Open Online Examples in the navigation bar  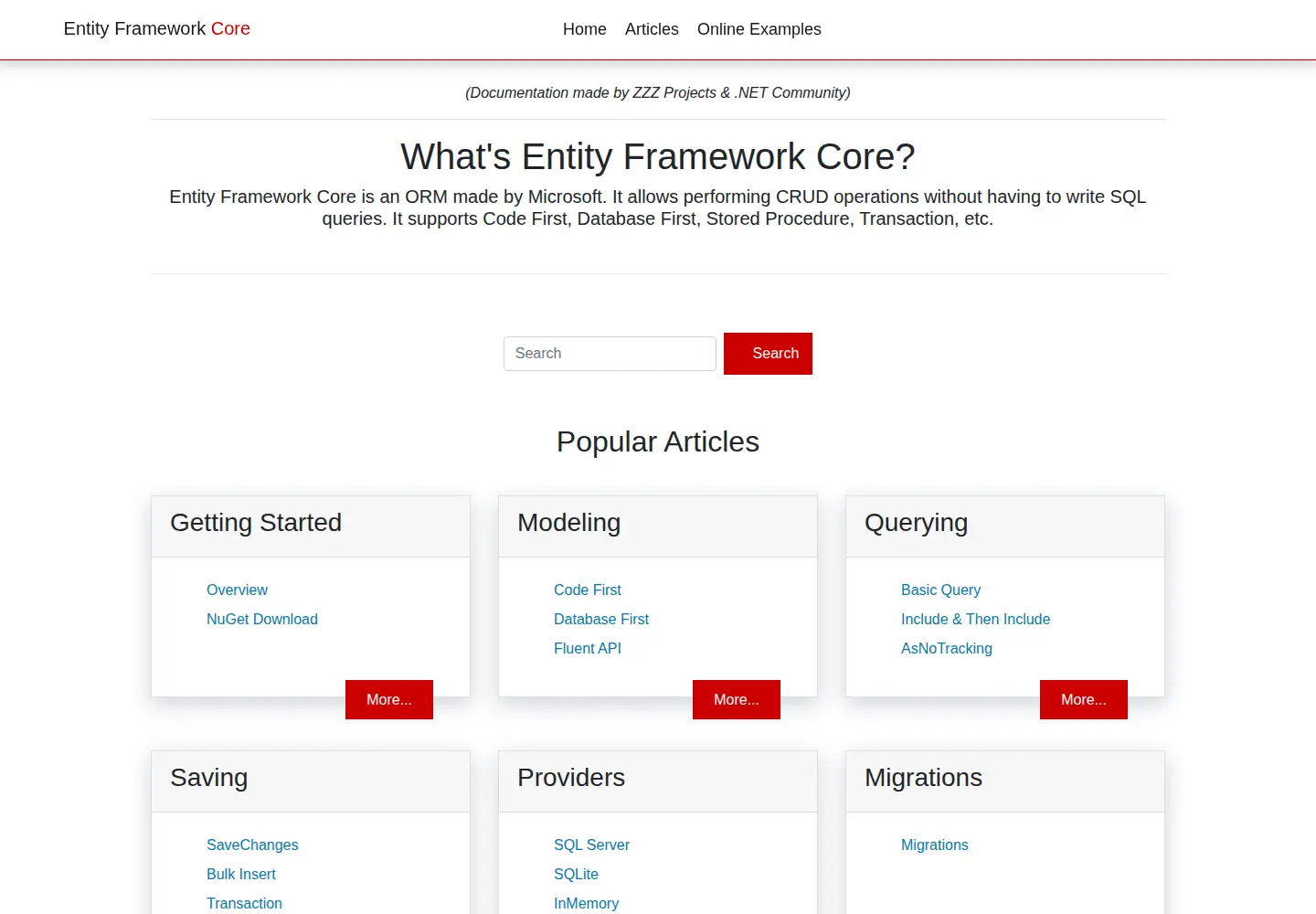(759, 29)
